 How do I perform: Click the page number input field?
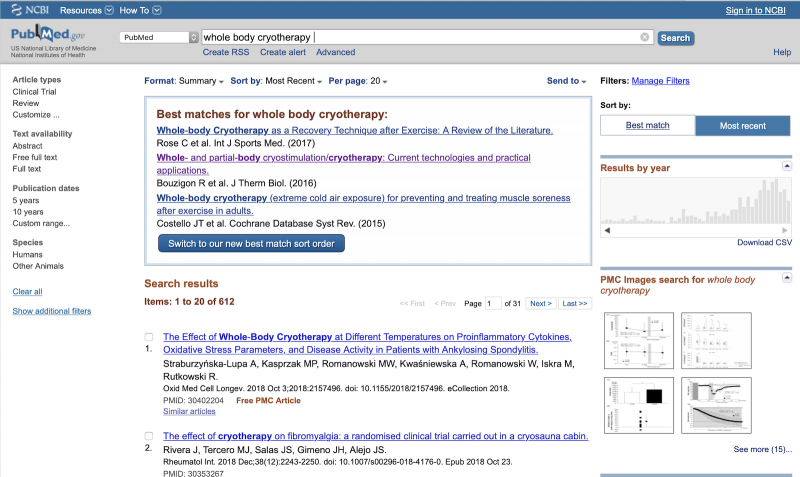click(x=494, y=303)
